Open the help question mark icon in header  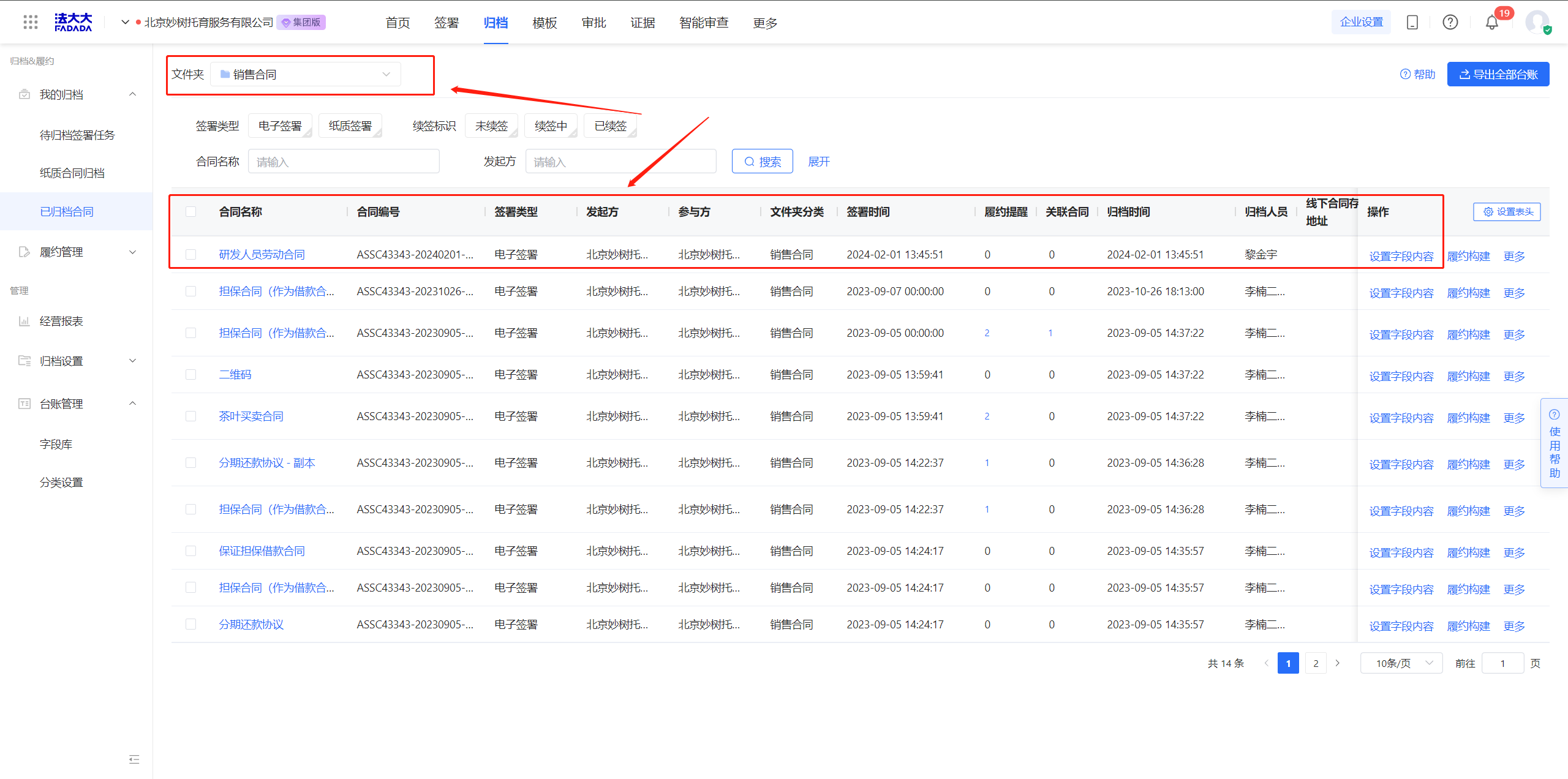click(1450, 23)
